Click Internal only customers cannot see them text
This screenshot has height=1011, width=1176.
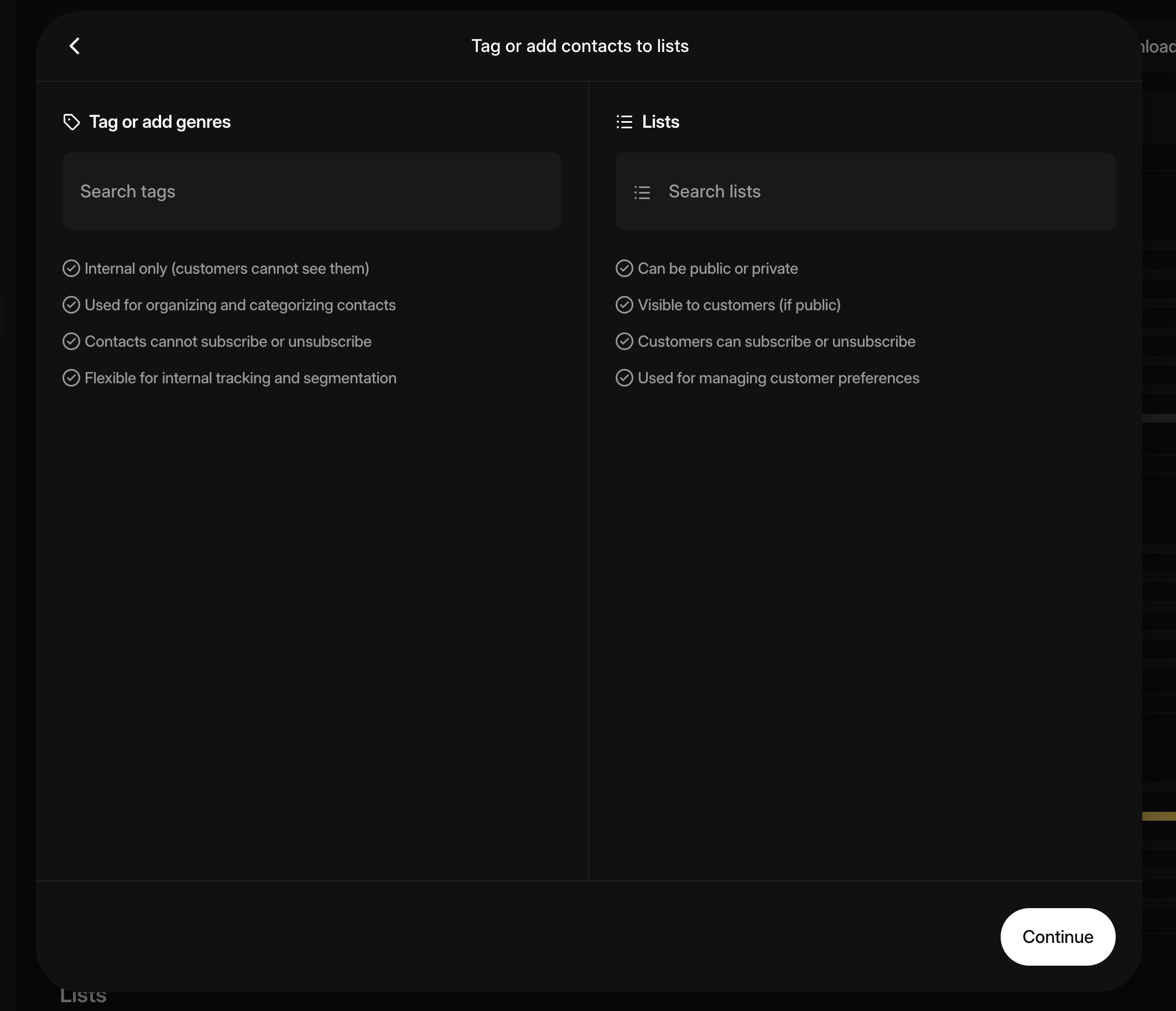point(226,268)
